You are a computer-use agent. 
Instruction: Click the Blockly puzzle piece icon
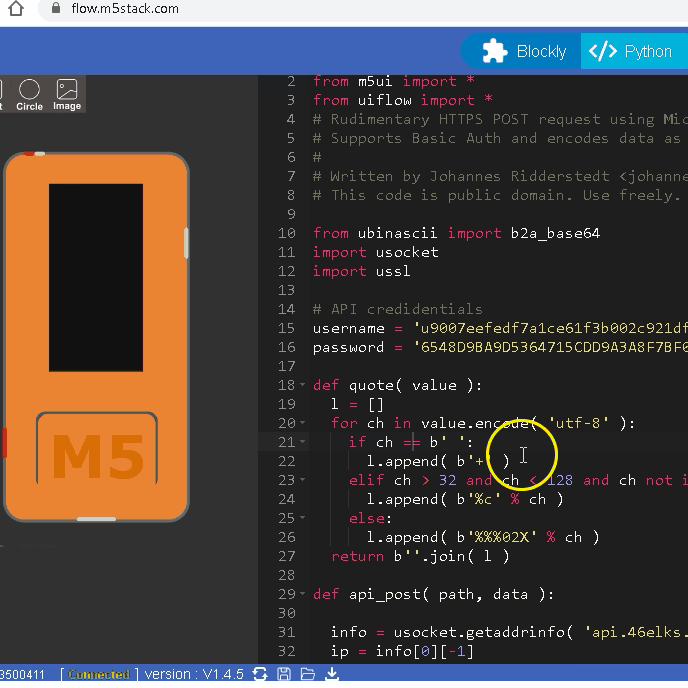(x=494, y=51)
